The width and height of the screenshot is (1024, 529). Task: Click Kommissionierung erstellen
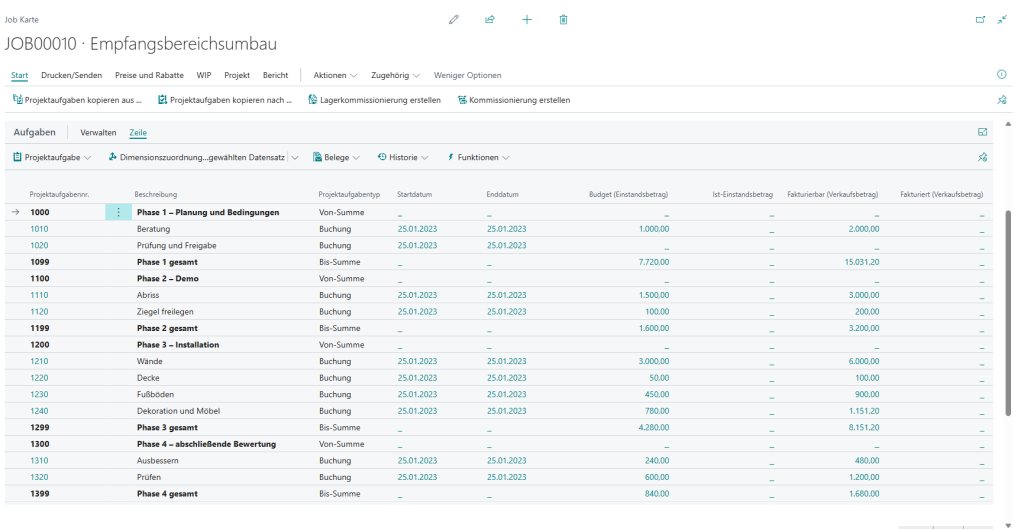click(514, 100)
